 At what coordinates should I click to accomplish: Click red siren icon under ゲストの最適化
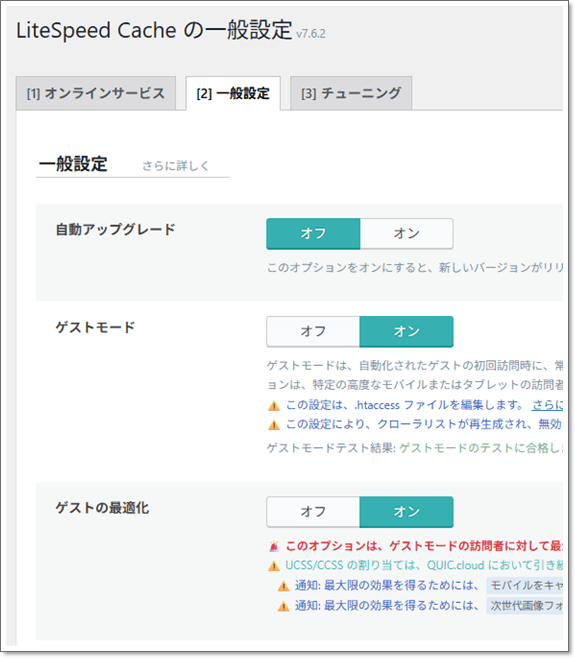(x=274, y=546)
